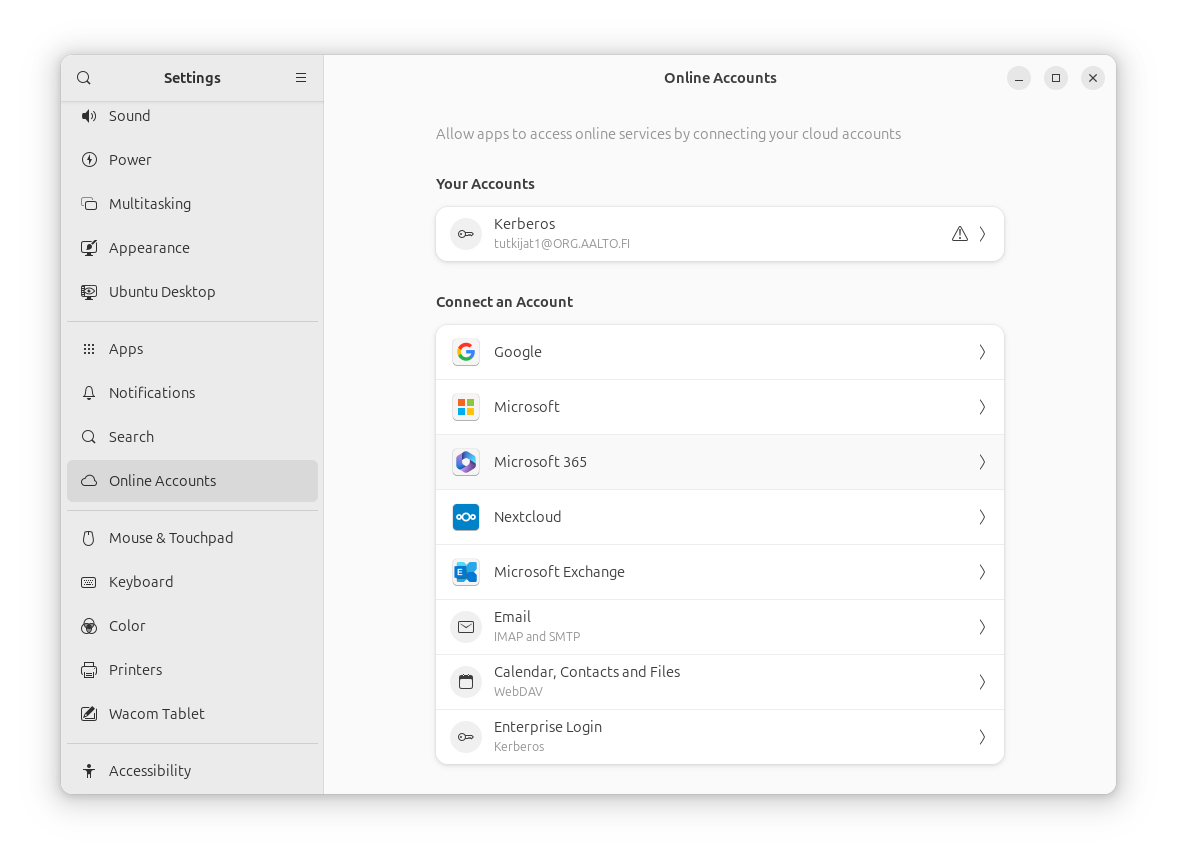Click the chevron on the Nextcloud row
The width and height of the screenshot is (1177, 861).
982,517
